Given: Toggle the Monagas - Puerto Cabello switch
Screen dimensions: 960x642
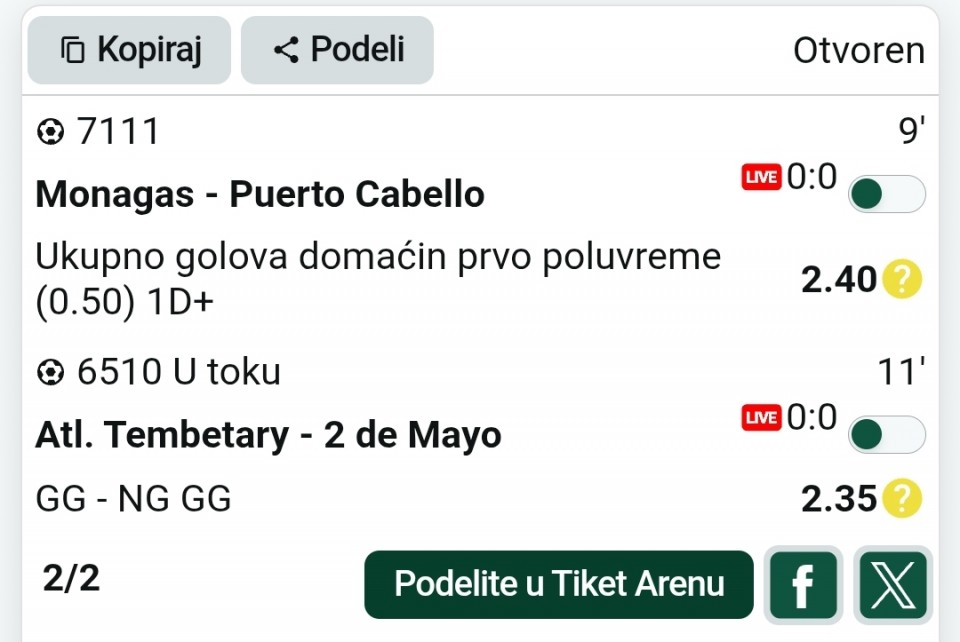Looking at the screenshot, I should tap(886, 194).
